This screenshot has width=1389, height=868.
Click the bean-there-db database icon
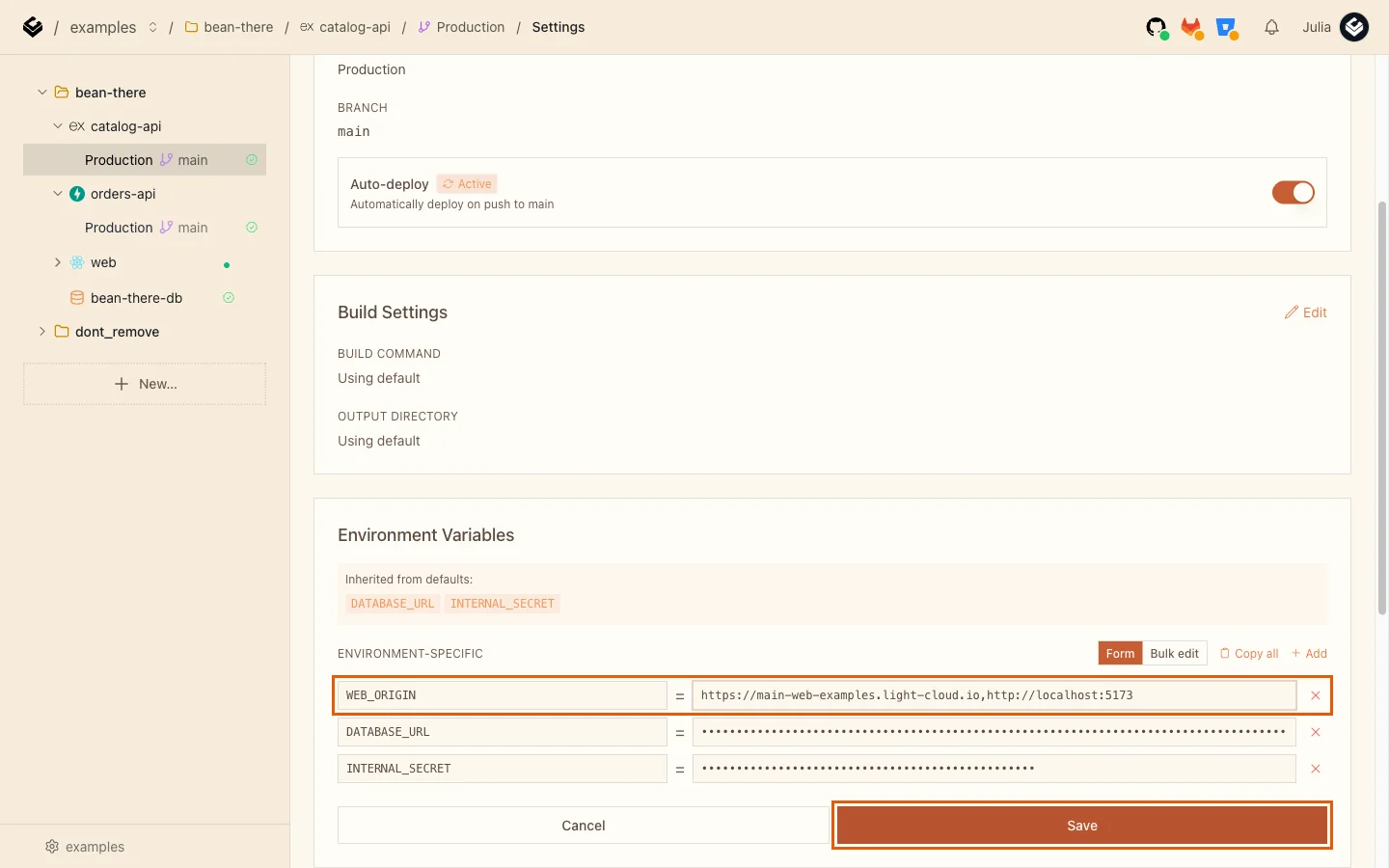pyautogui.click(x=77, y=298)
